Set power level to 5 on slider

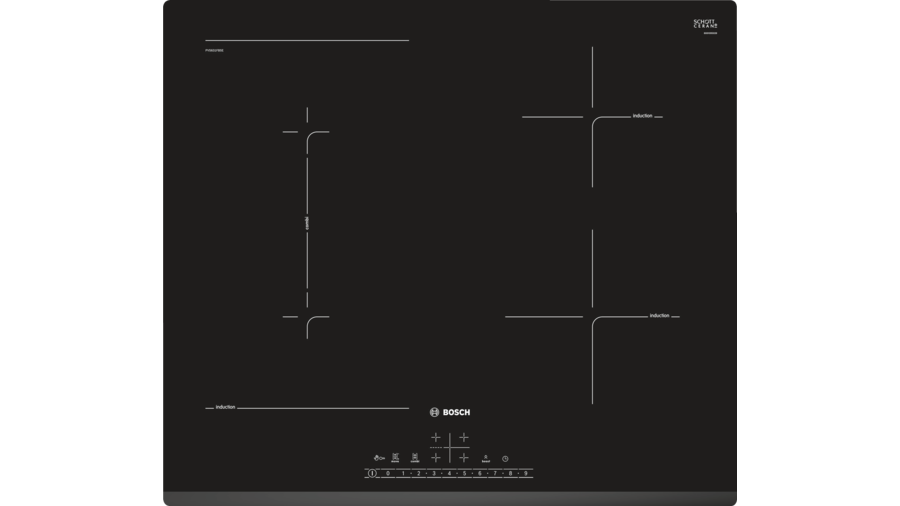464,473
